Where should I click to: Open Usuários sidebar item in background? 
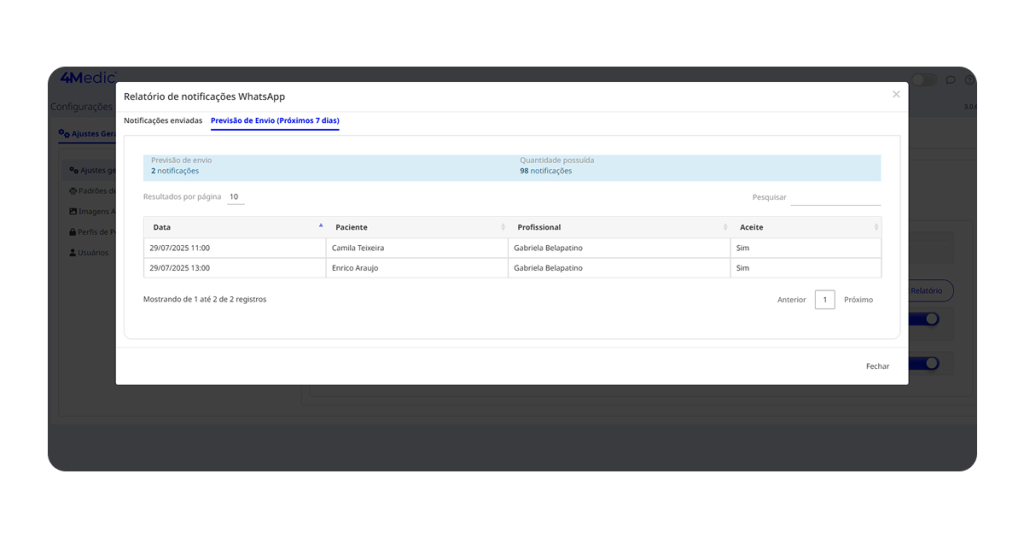(89, 253)
